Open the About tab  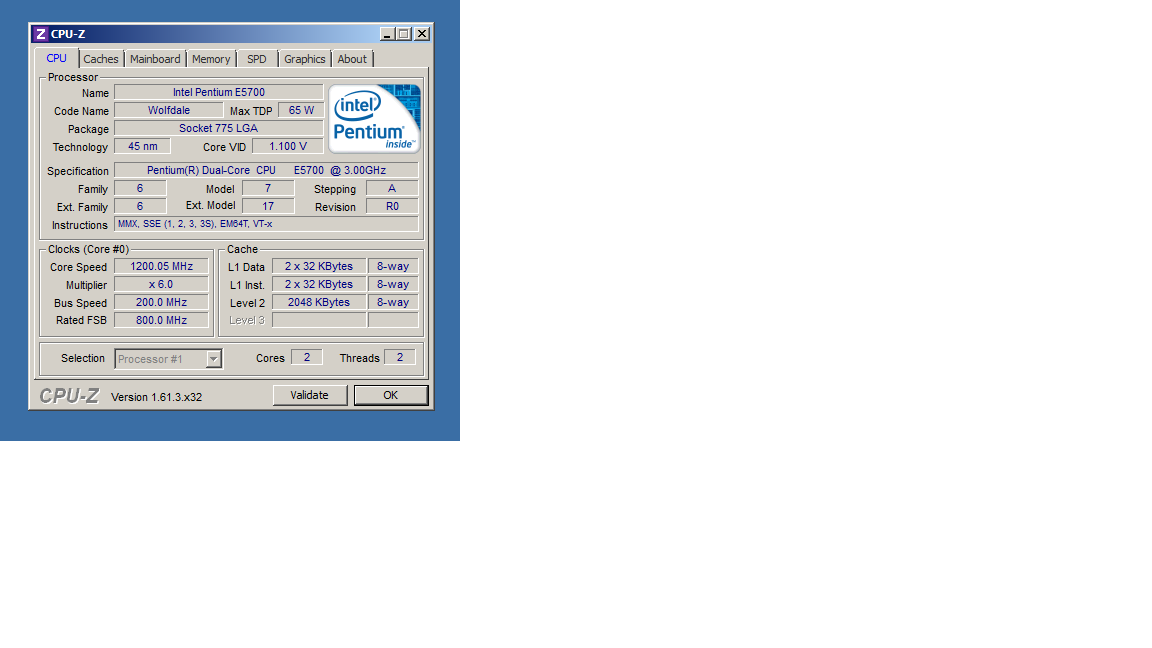click(352, 59)
